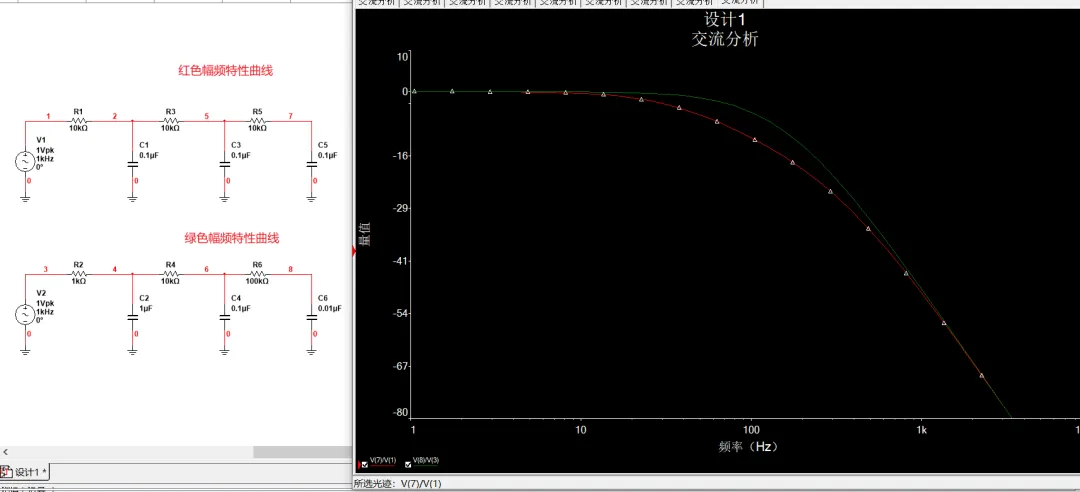Open the first 交流分析 grapher tab

coord(377,3)
